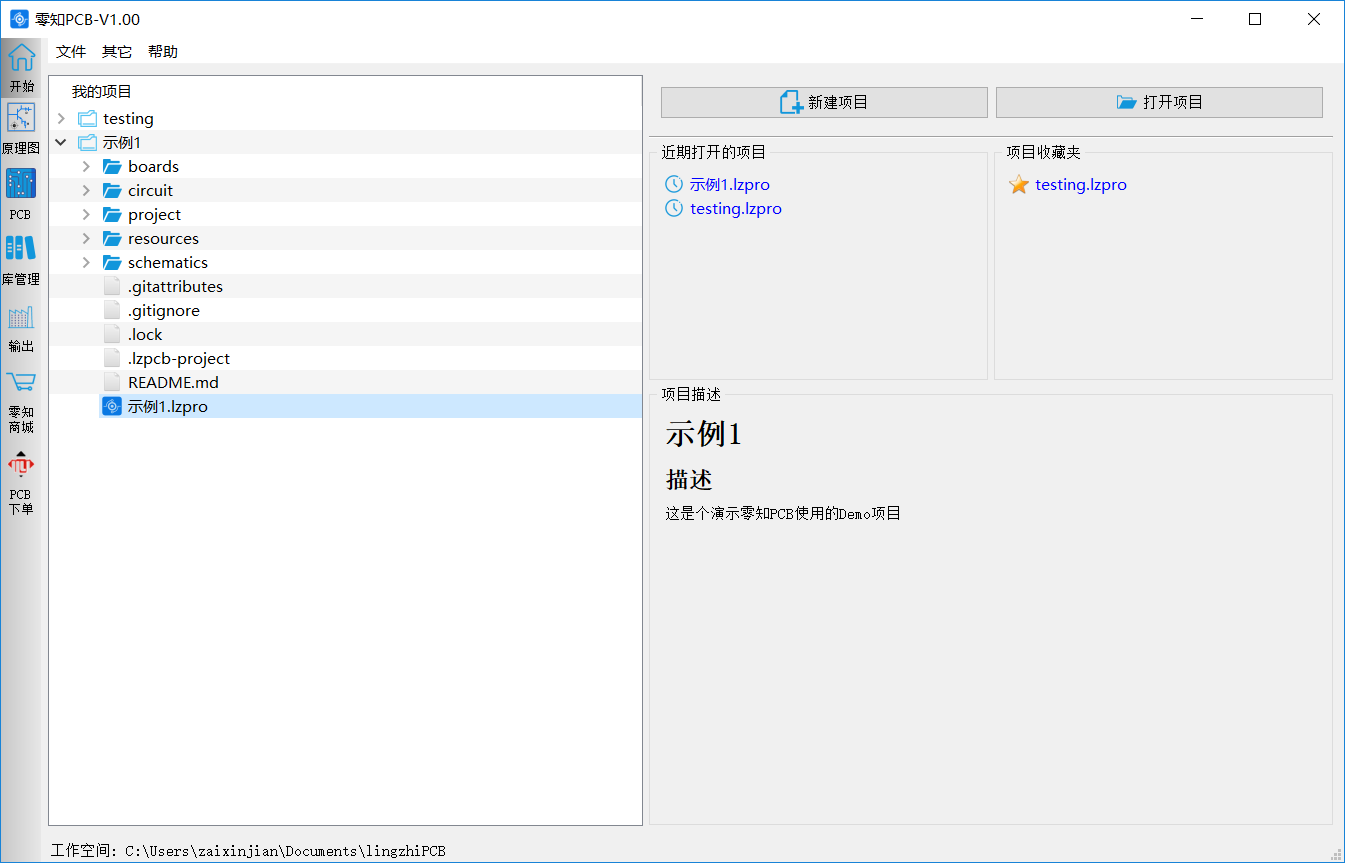Select the 示例1.lzpro file name in tree
The width and height of the screenshot is (1345, 863).
168,406
